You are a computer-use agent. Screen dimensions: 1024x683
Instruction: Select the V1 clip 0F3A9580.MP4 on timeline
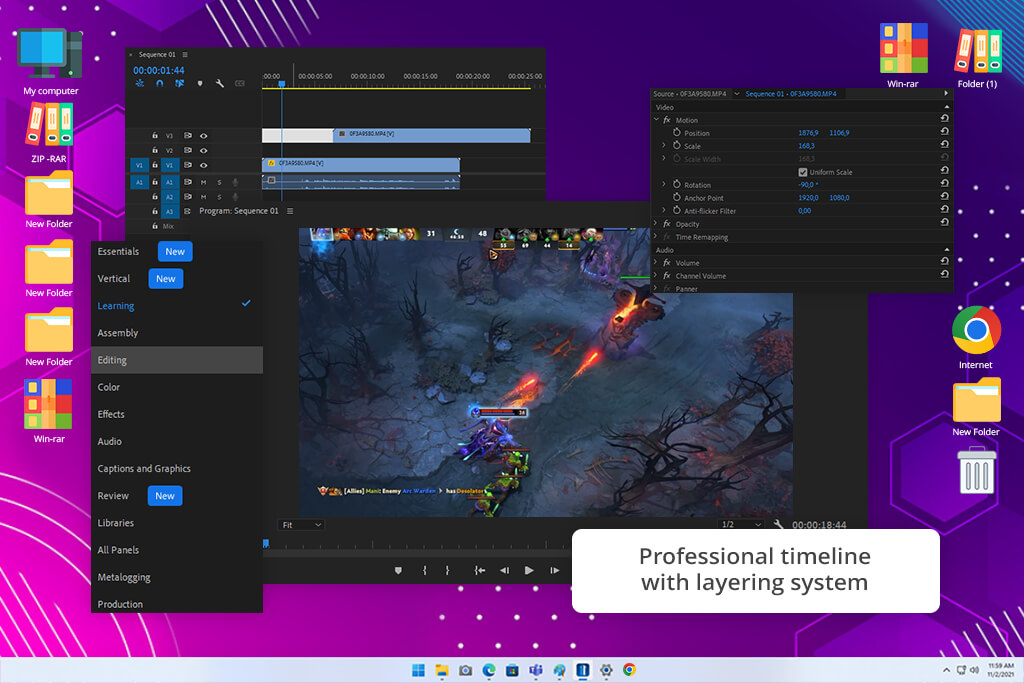pos(360,164)
